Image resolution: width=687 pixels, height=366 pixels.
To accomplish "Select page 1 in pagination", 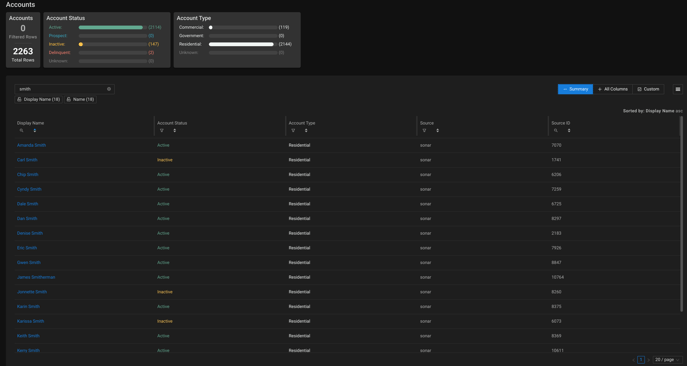I will click(x=641, y=360).
